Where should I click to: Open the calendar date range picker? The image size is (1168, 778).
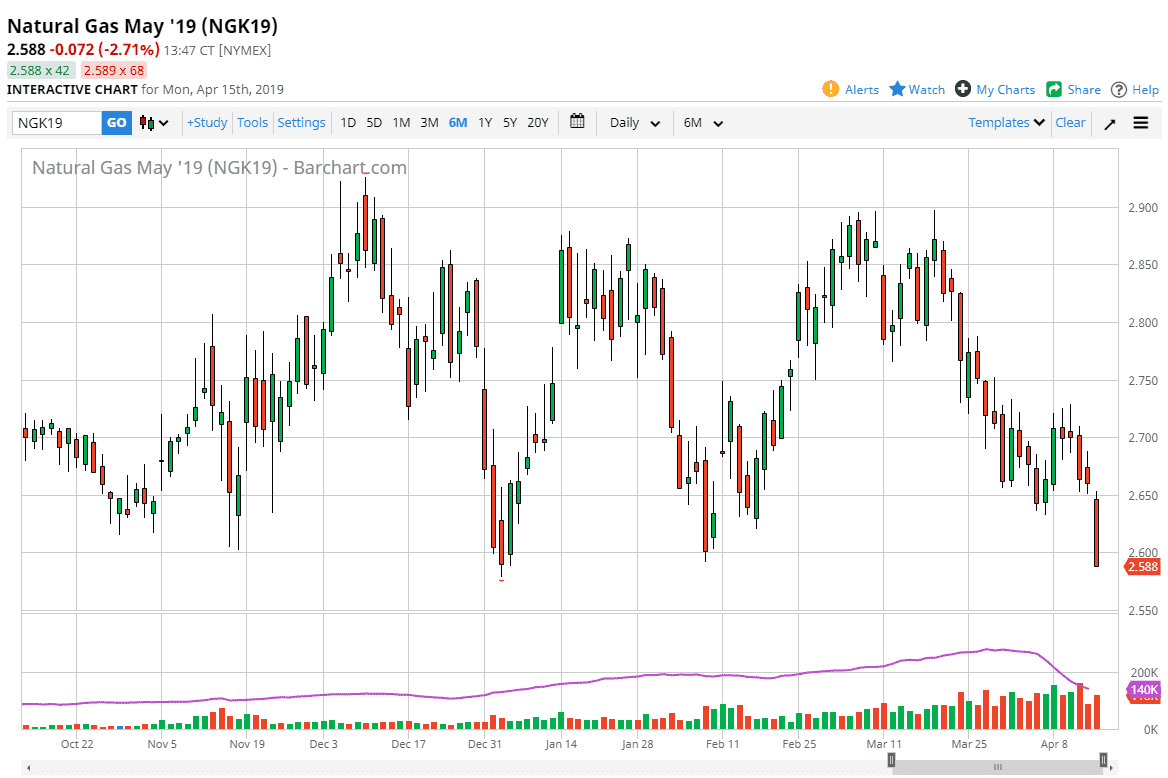click(577, 122)
